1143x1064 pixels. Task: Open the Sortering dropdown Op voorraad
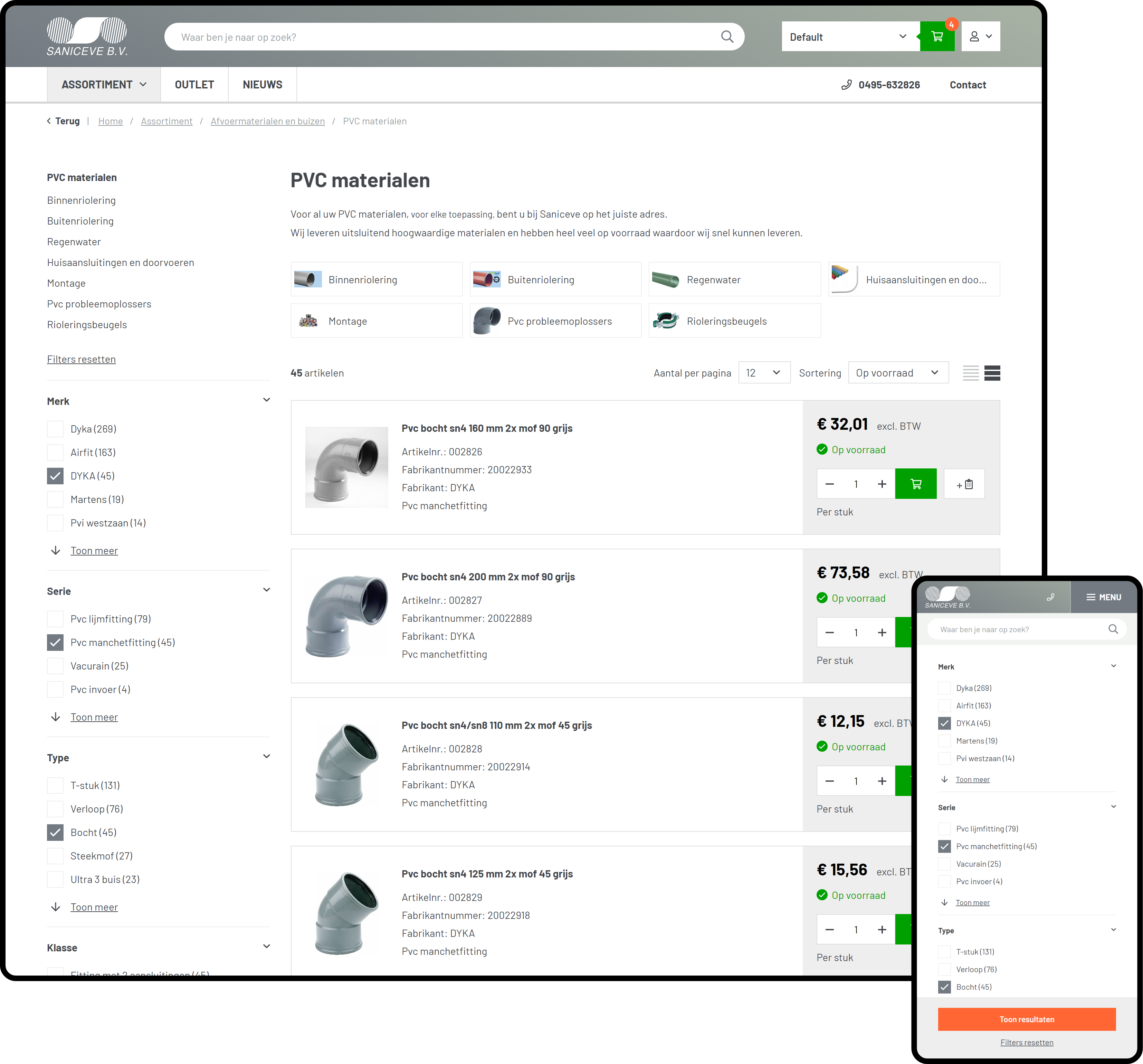tap(897, 373)
